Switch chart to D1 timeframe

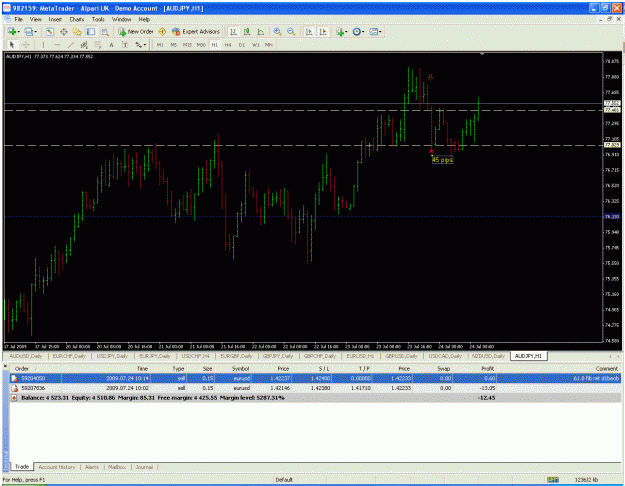click(242, 45)
